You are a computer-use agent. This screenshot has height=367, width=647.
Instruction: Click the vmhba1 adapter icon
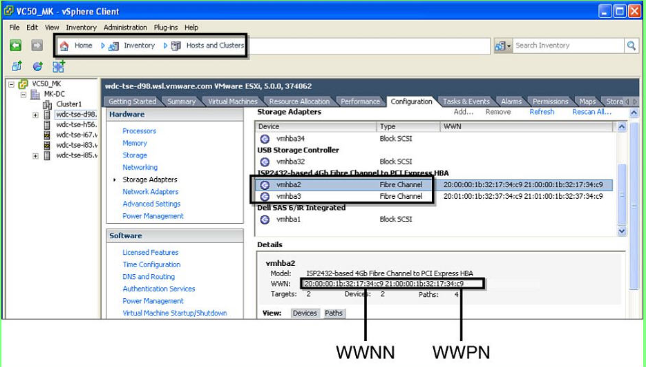[x=265, y=219]
